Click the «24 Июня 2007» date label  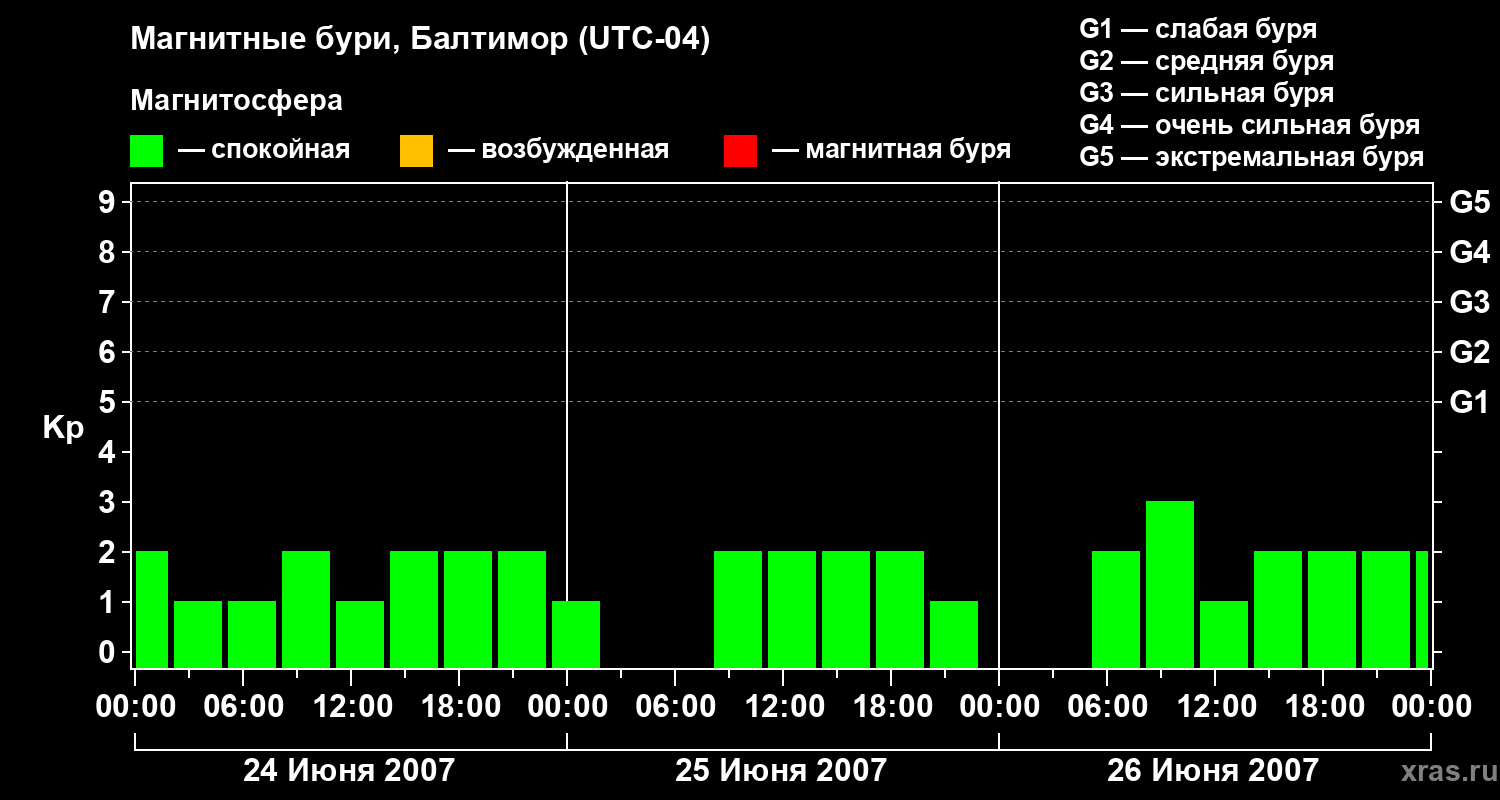pyautogui.click(x=349, y=770)
